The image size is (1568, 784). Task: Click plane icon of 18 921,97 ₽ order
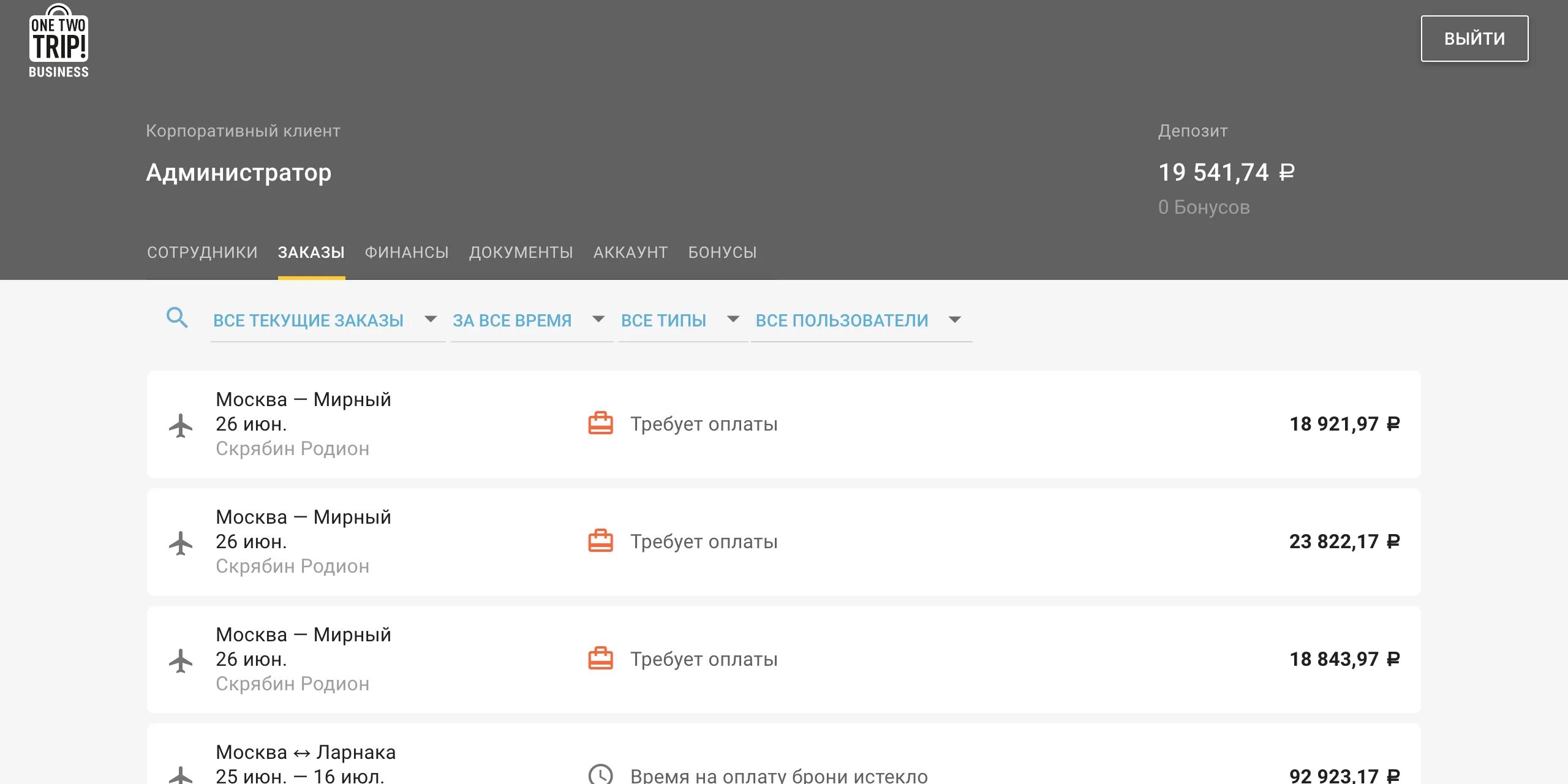click(x=181, y=425)
